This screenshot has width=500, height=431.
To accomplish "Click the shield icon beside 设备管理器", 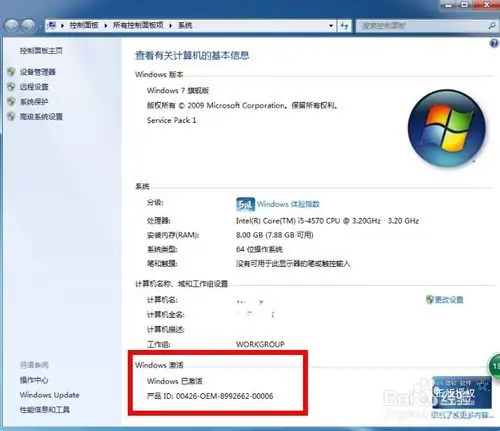I will point(11,72).
